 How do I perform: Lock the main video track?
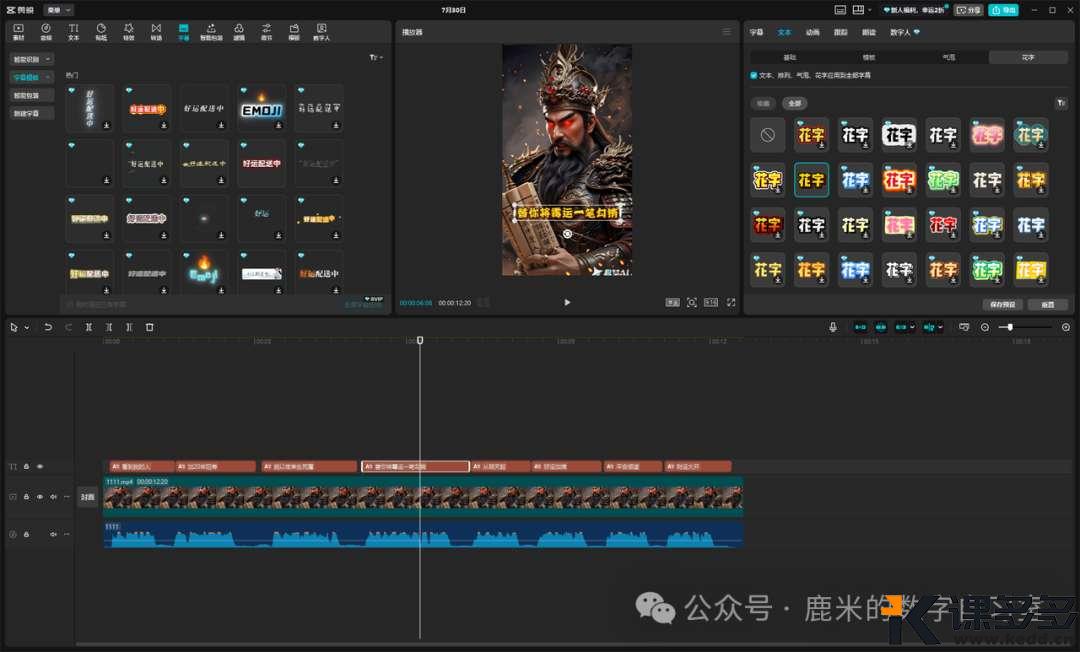click(x=26, y=496)
